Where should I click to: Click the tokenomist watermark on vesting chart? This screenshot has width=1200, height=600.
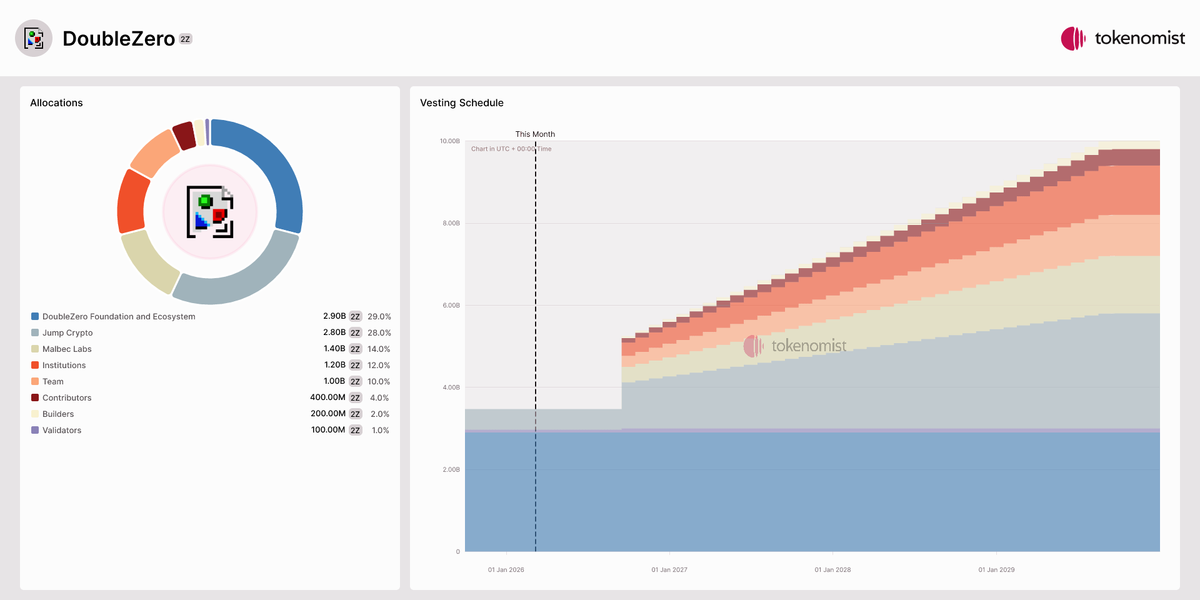795,346
